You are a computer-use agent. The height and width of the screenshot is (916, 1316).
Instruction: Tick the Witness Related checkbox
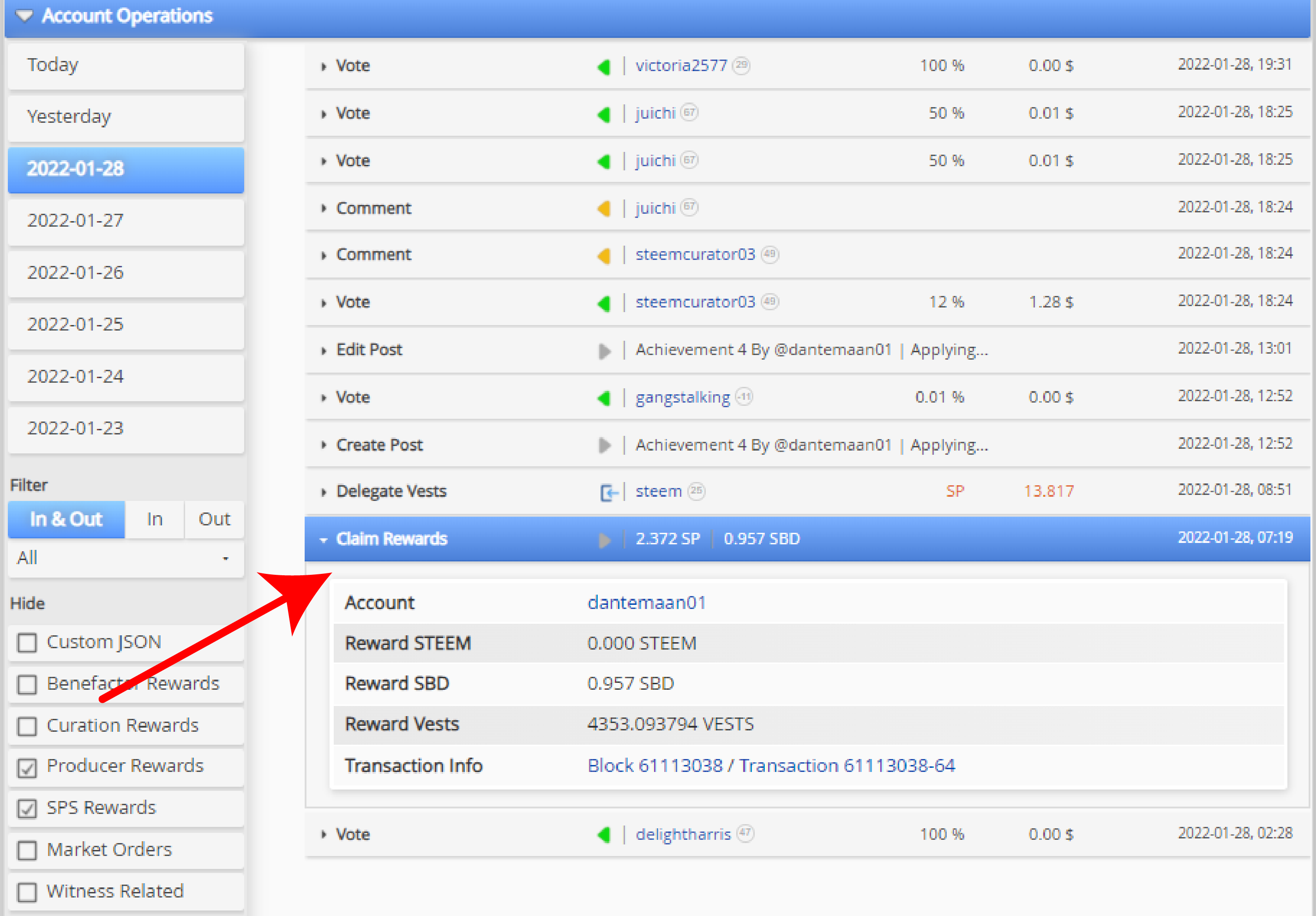point(27,892)
